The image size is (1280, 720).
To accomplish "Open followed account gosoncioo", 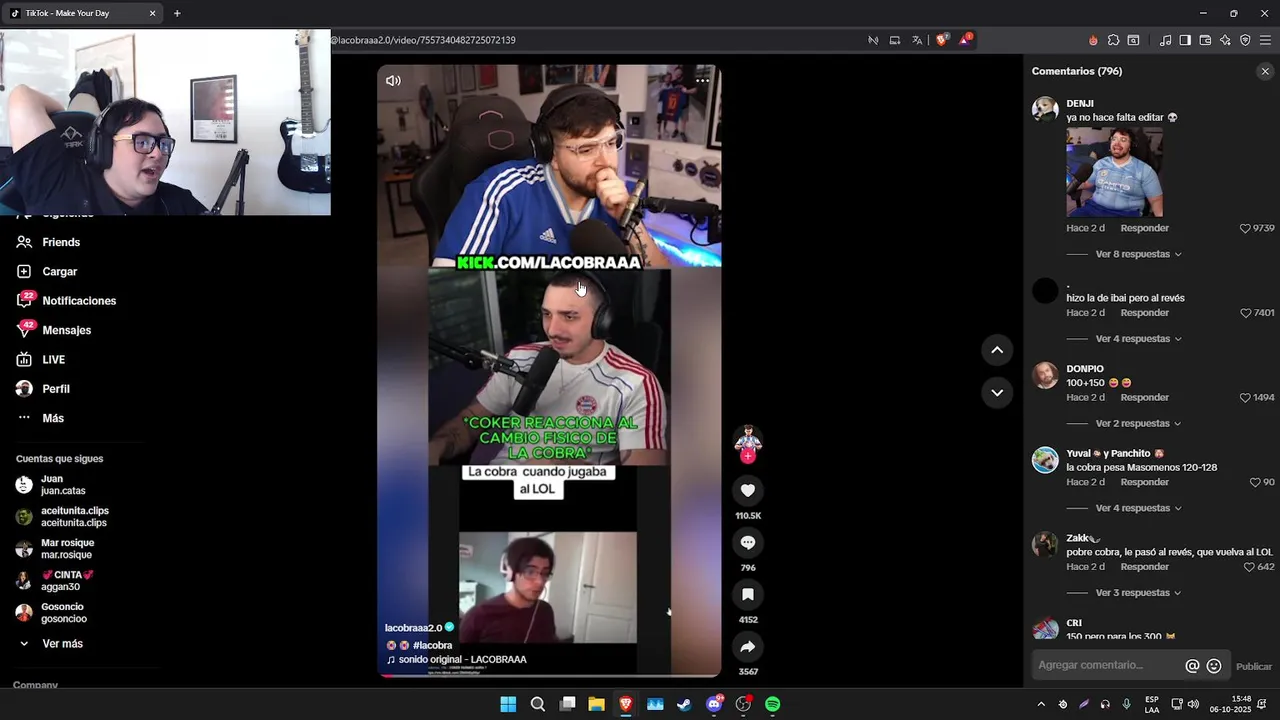I will click(x=62, y=613).
